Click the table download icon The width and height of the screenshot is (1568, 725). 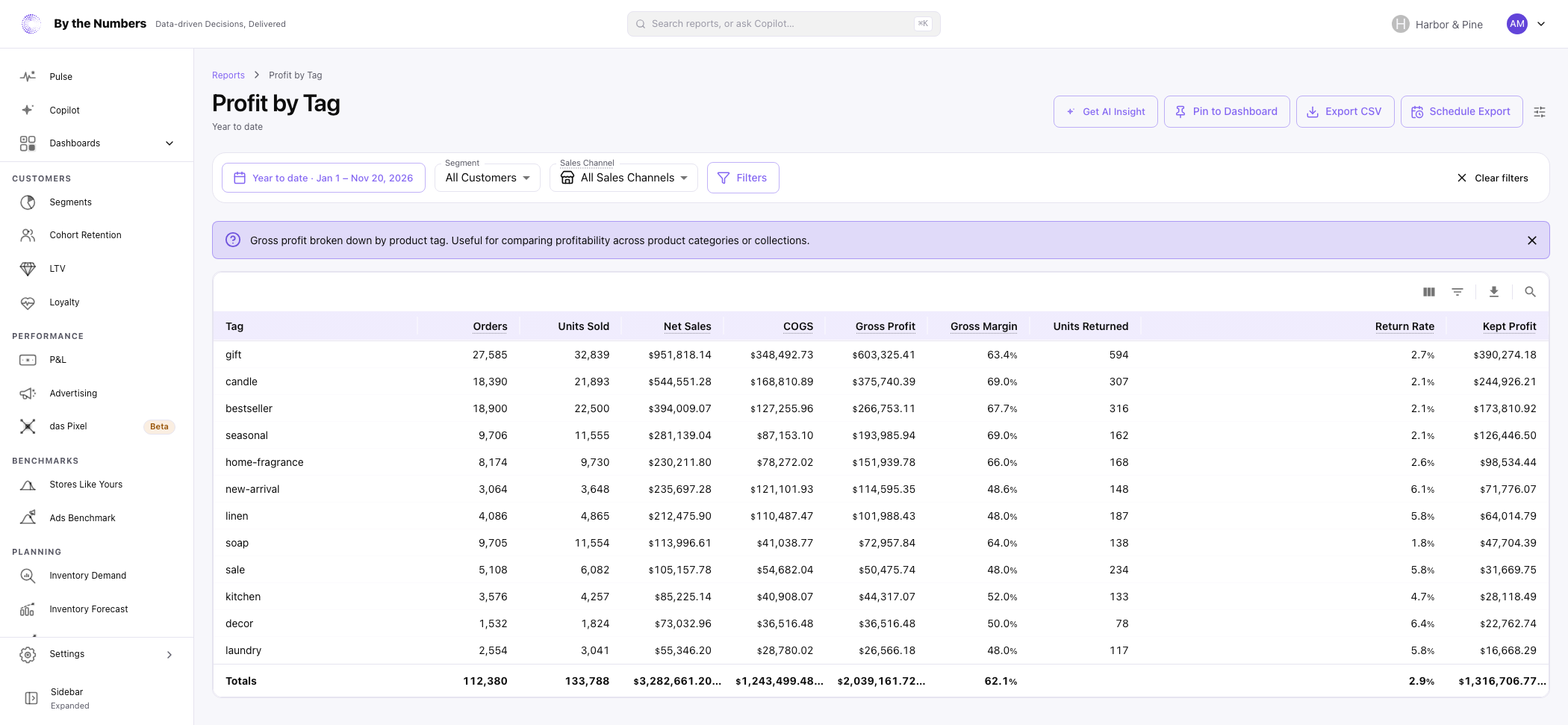pos(1494,292)
